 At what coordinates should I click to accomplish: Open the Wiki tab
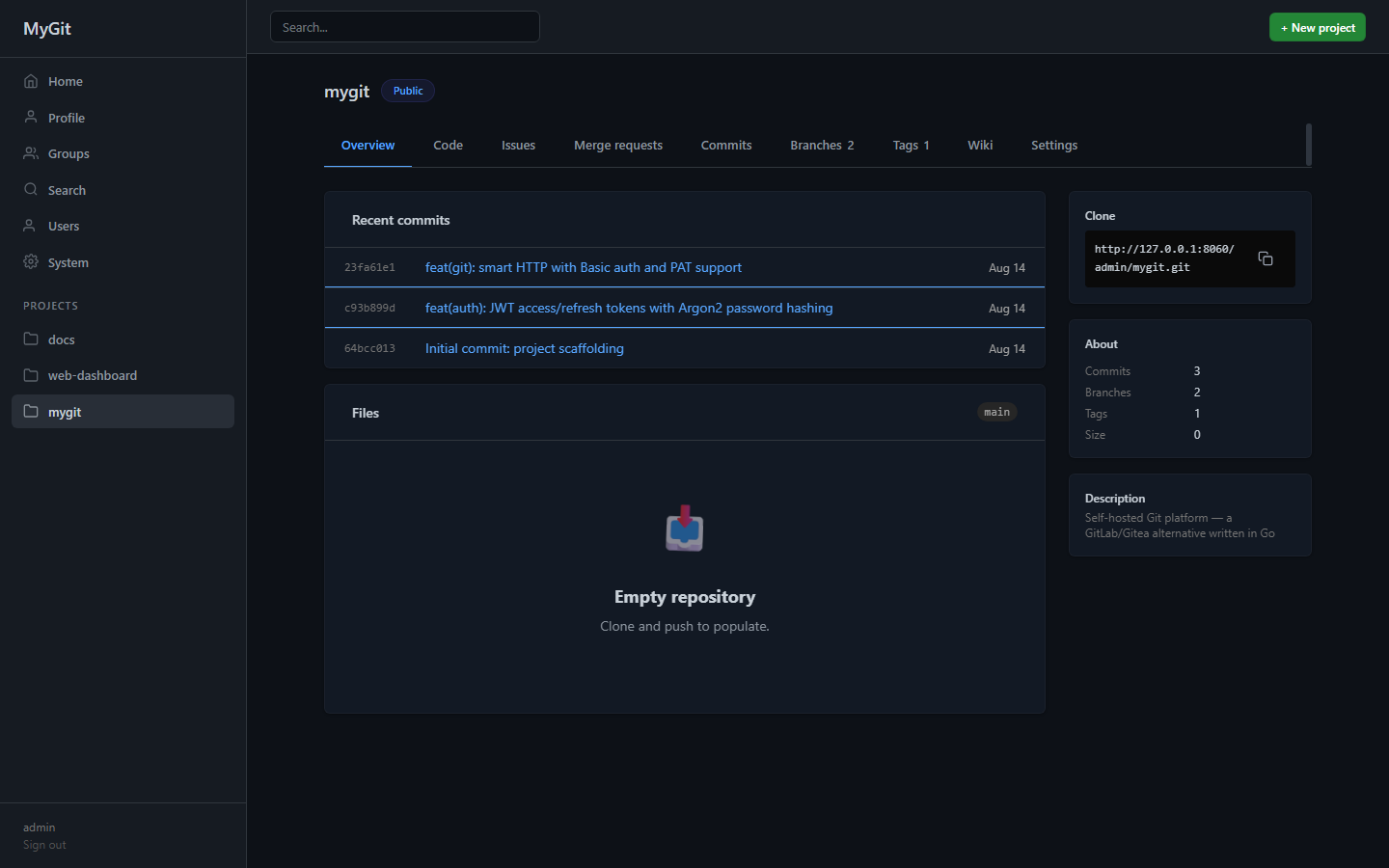980,146
